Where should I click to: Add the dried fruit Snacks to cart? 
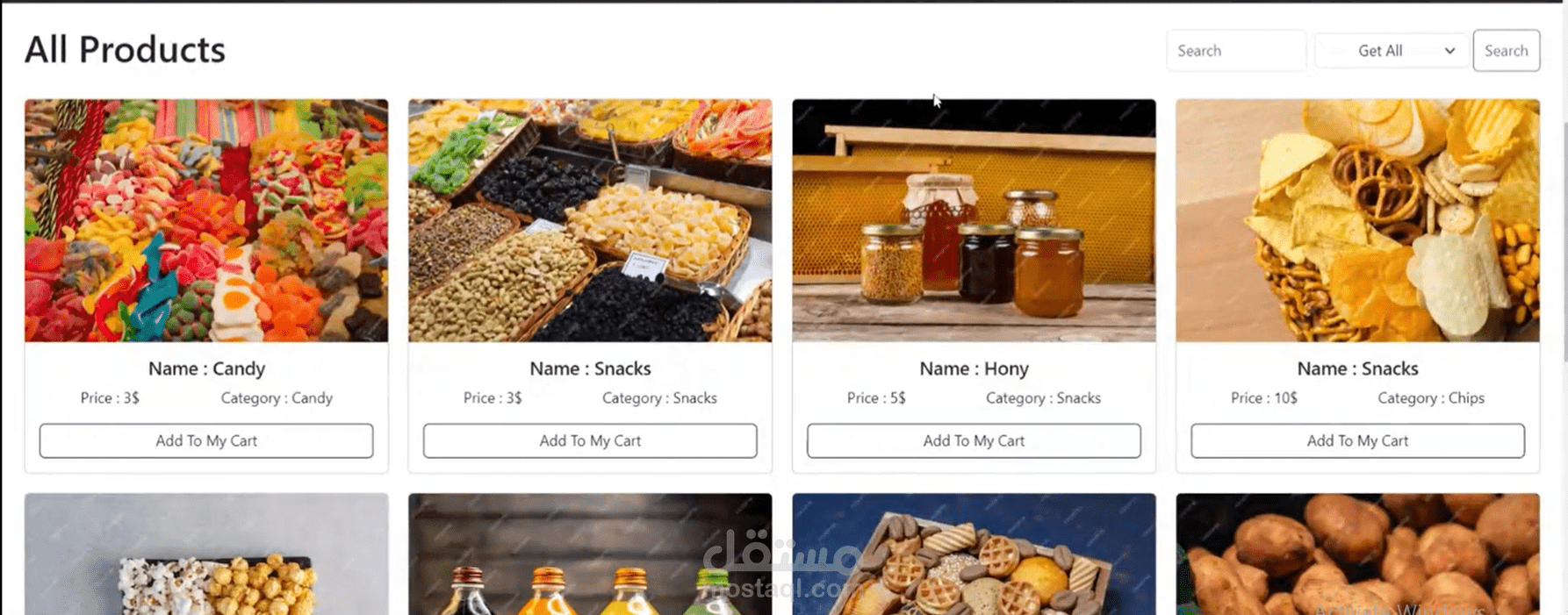pyautogui.click(x=590, y=440)
